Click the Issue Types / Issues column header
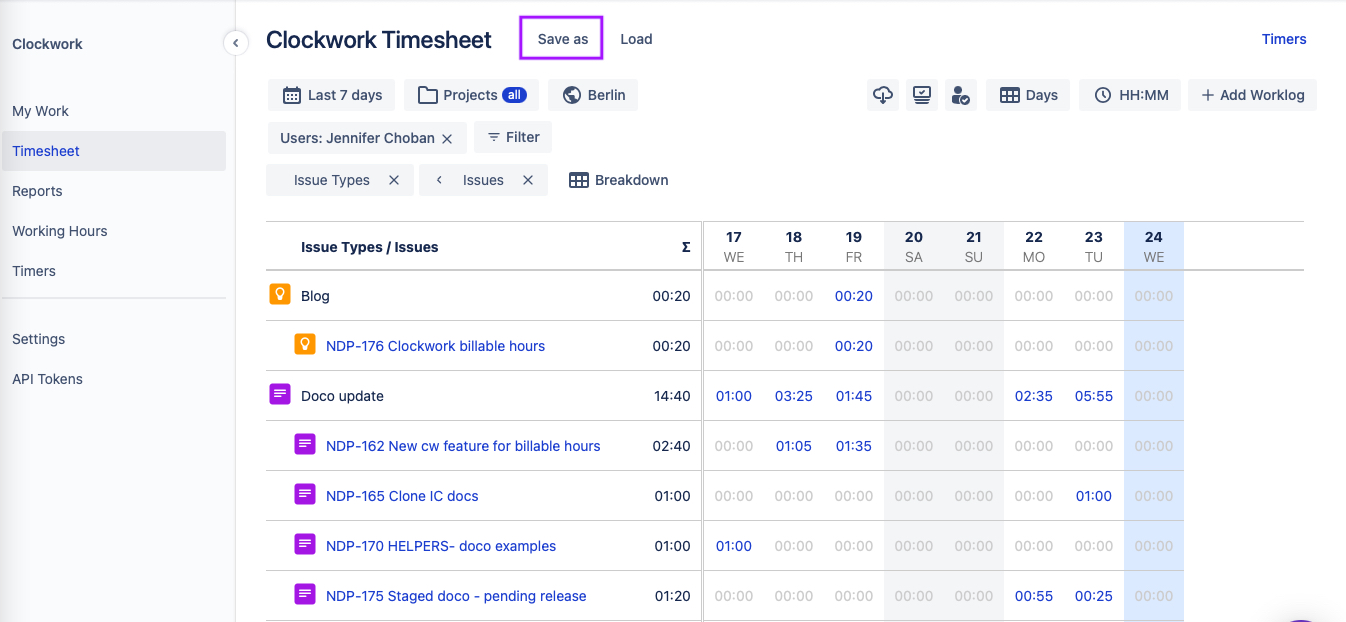 [x=370, y=247]
